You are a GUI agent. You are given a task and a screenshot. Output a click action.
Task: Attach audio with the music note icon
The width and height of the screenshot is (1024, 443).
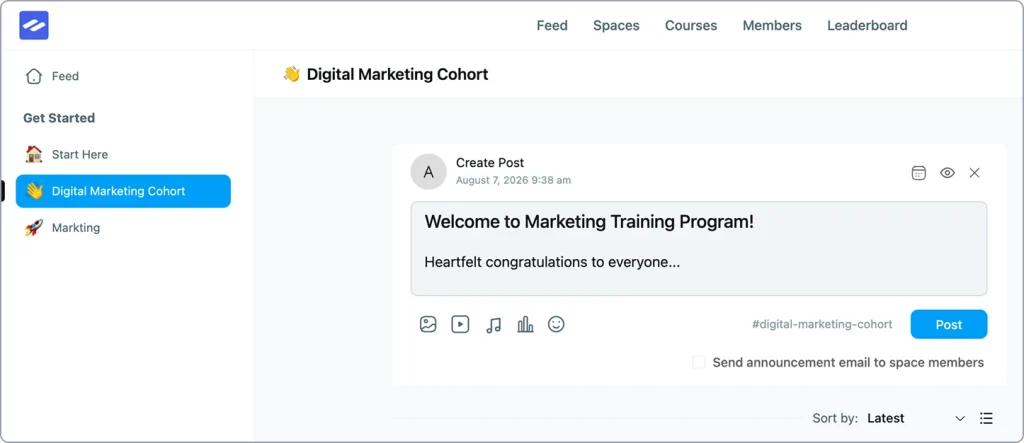tap(494, 325)
